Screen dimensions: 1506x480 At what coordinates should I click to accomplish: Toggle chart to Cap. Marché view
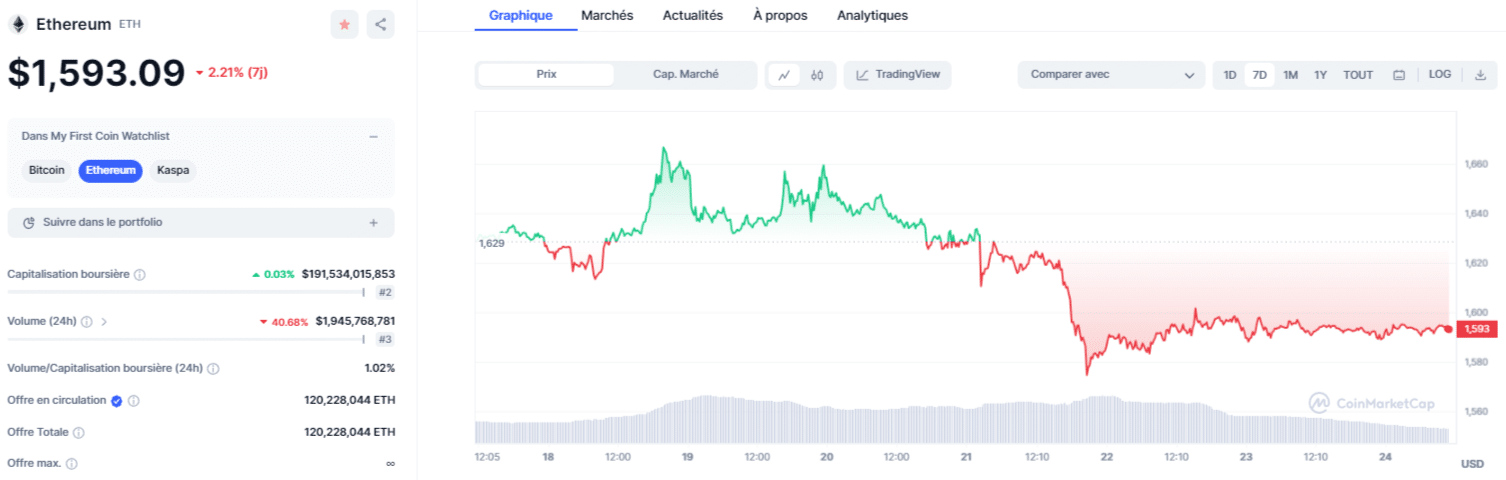coord(686,75)
